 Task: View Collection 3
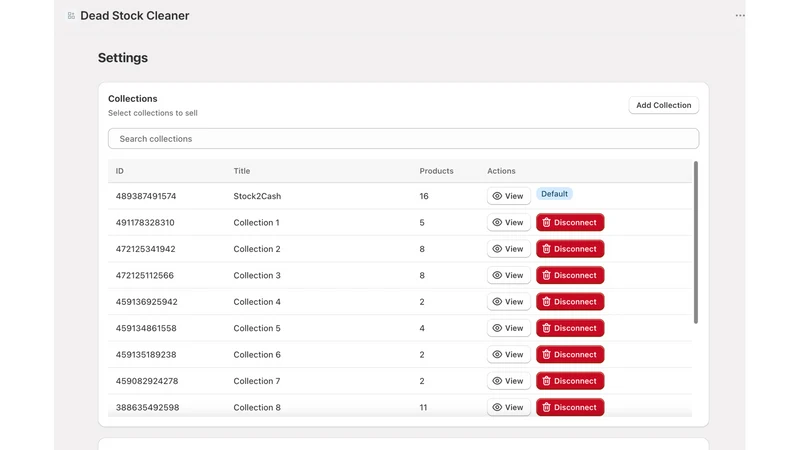[x=508, y=276]
